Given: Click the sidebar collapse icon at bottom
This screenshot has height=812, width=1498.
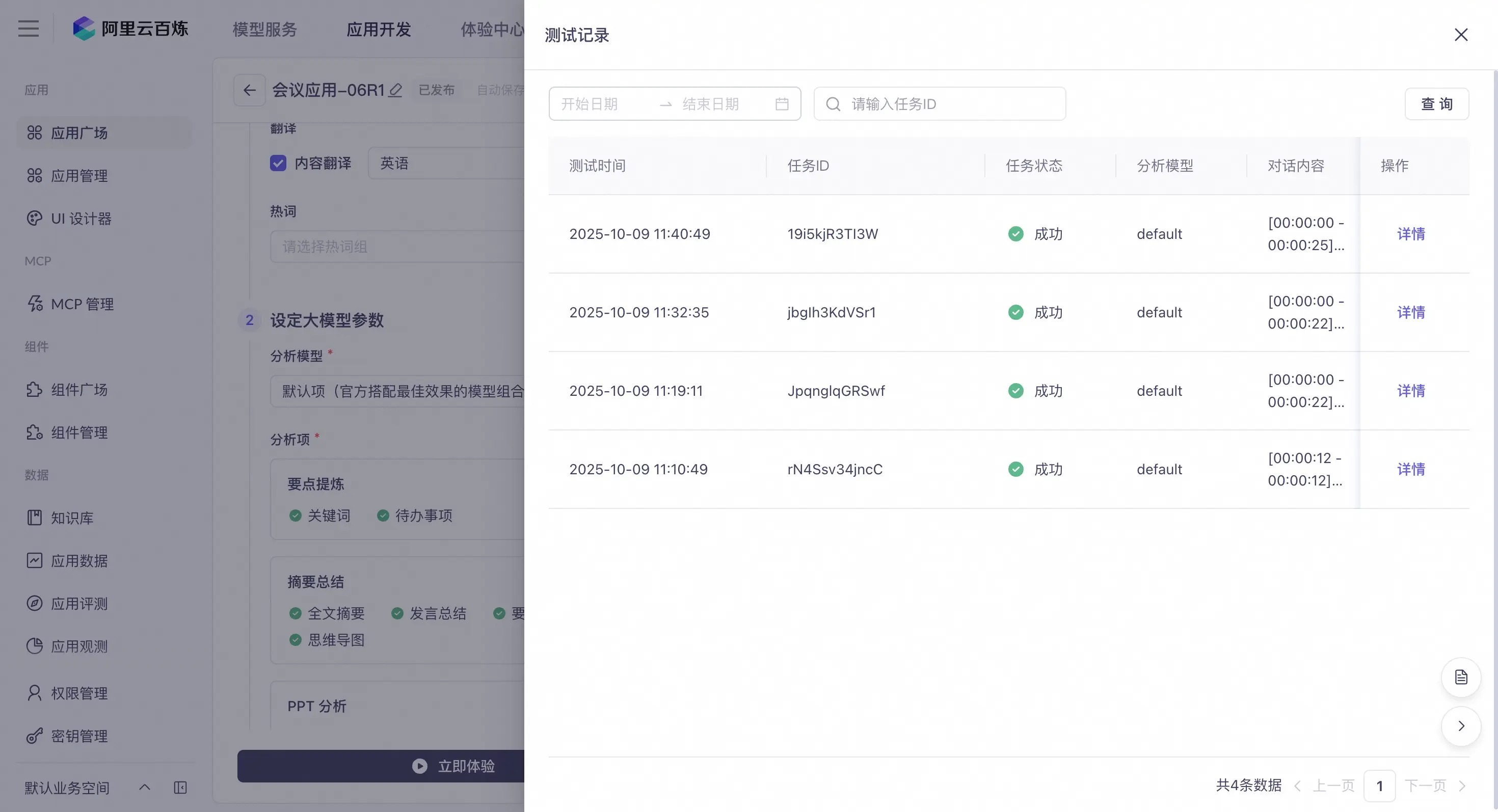Looking at the screenshot, I should (180, 788).
